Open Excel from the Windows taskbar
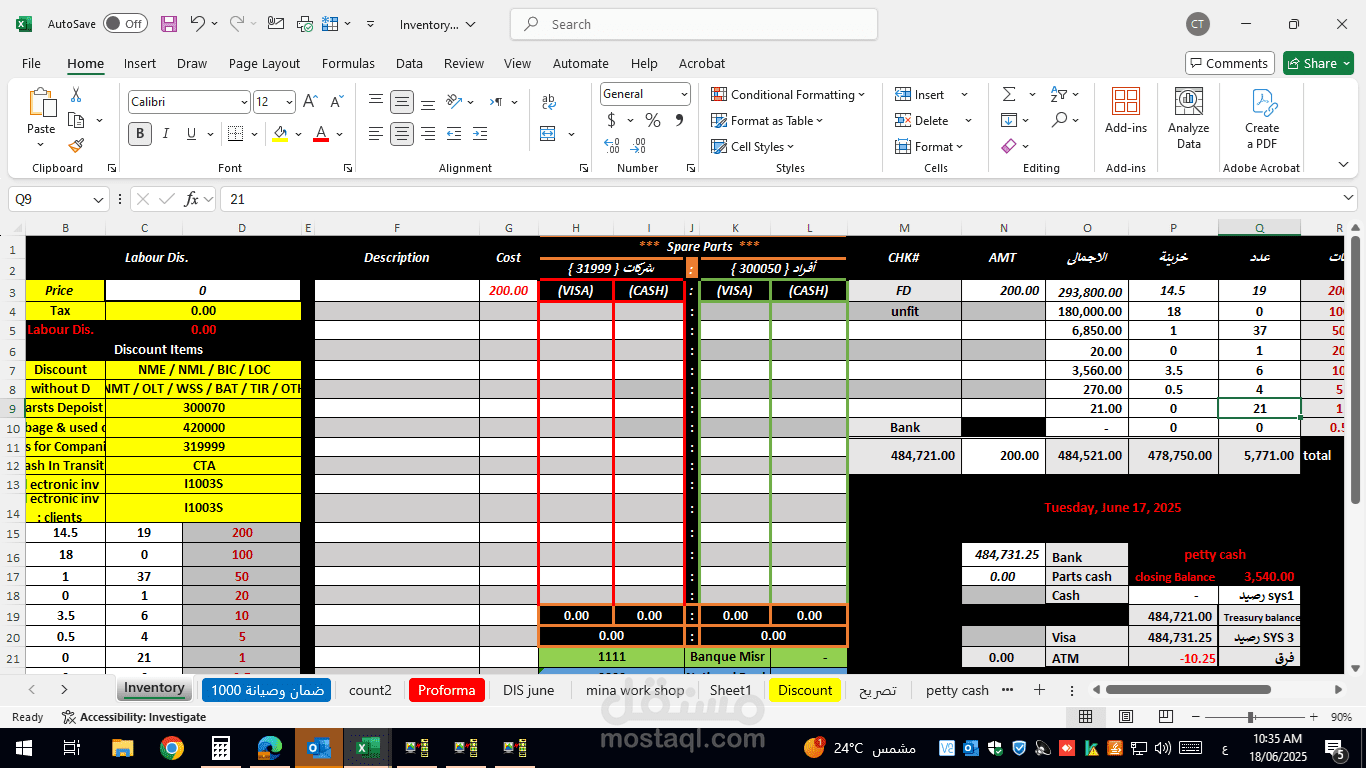Screen dimensions: 1366x768 point(366,748)
